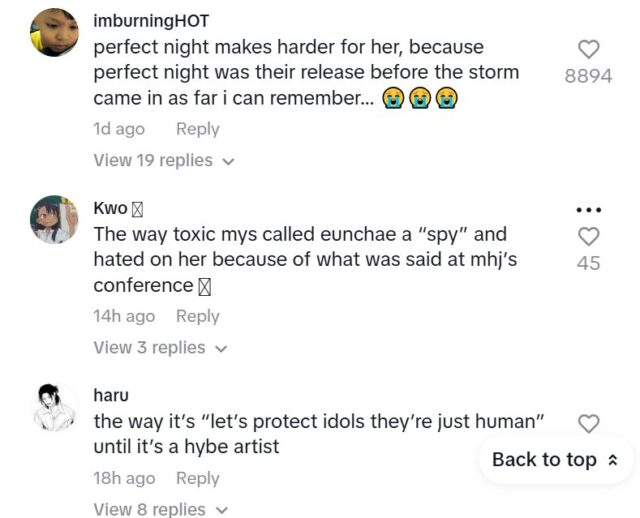Expand View 19 replies

click(163, 160)
